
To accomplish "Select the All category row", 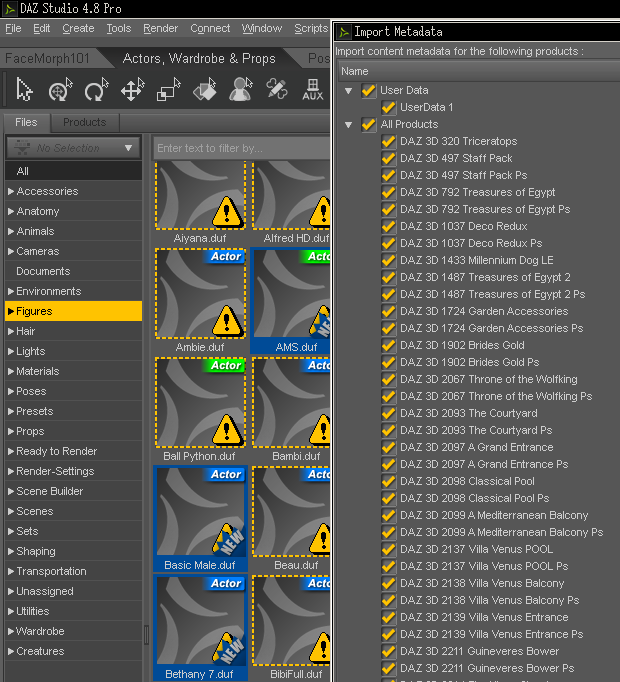I will pos(73,171).
